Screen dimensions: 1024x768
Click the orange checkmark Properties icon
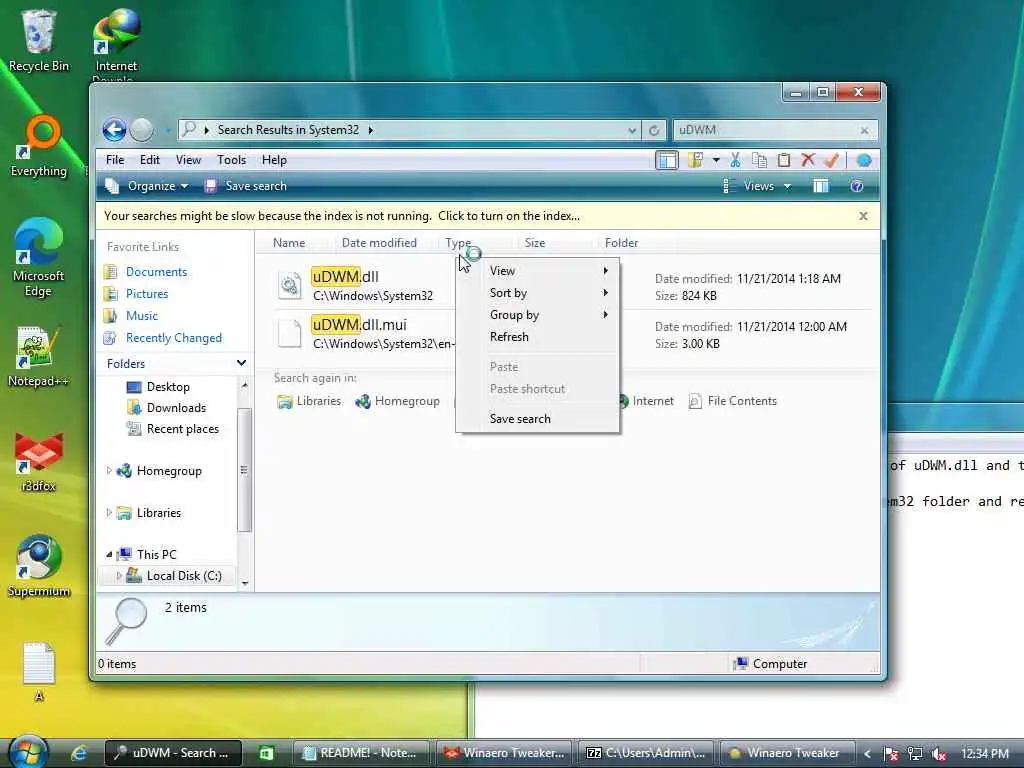click(x=831, y=160)
